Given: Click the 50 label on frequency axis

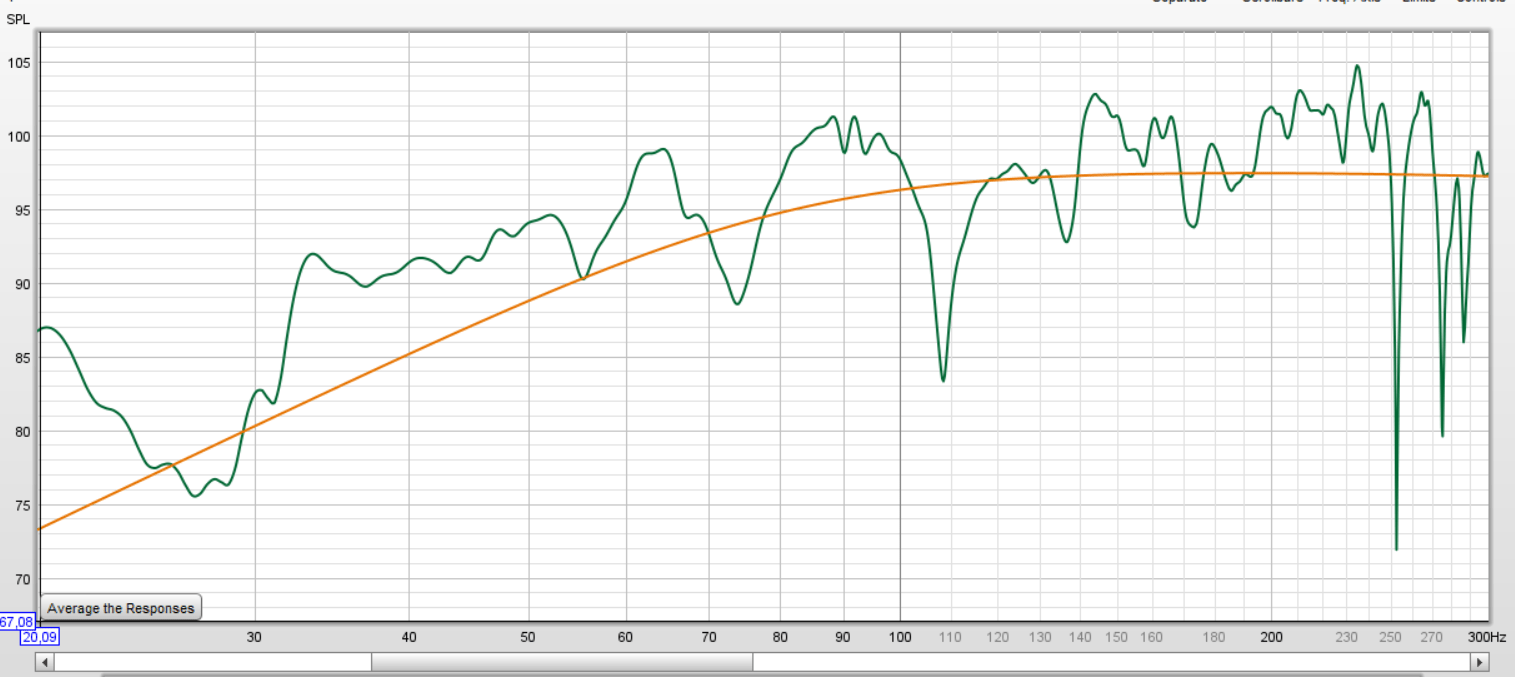Looking at the screenshot, I should pos(528,637).
